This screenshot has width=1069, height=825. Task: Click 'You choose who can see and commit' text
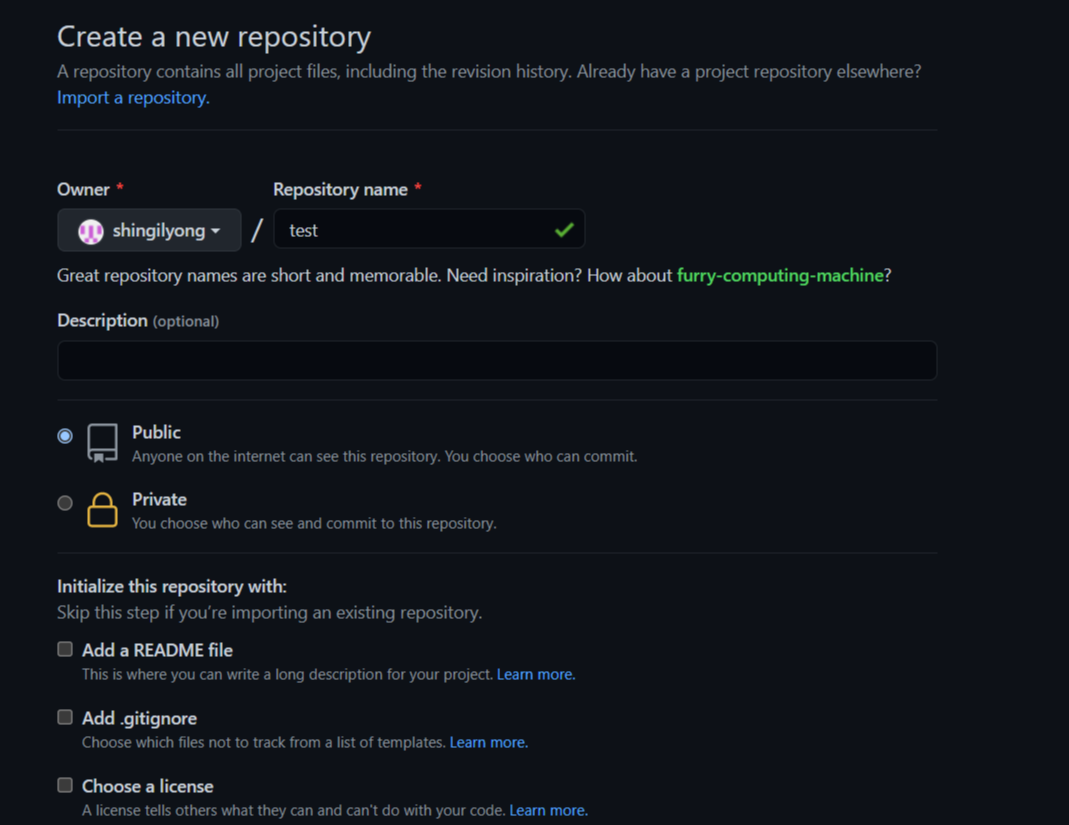pos(314,524)
